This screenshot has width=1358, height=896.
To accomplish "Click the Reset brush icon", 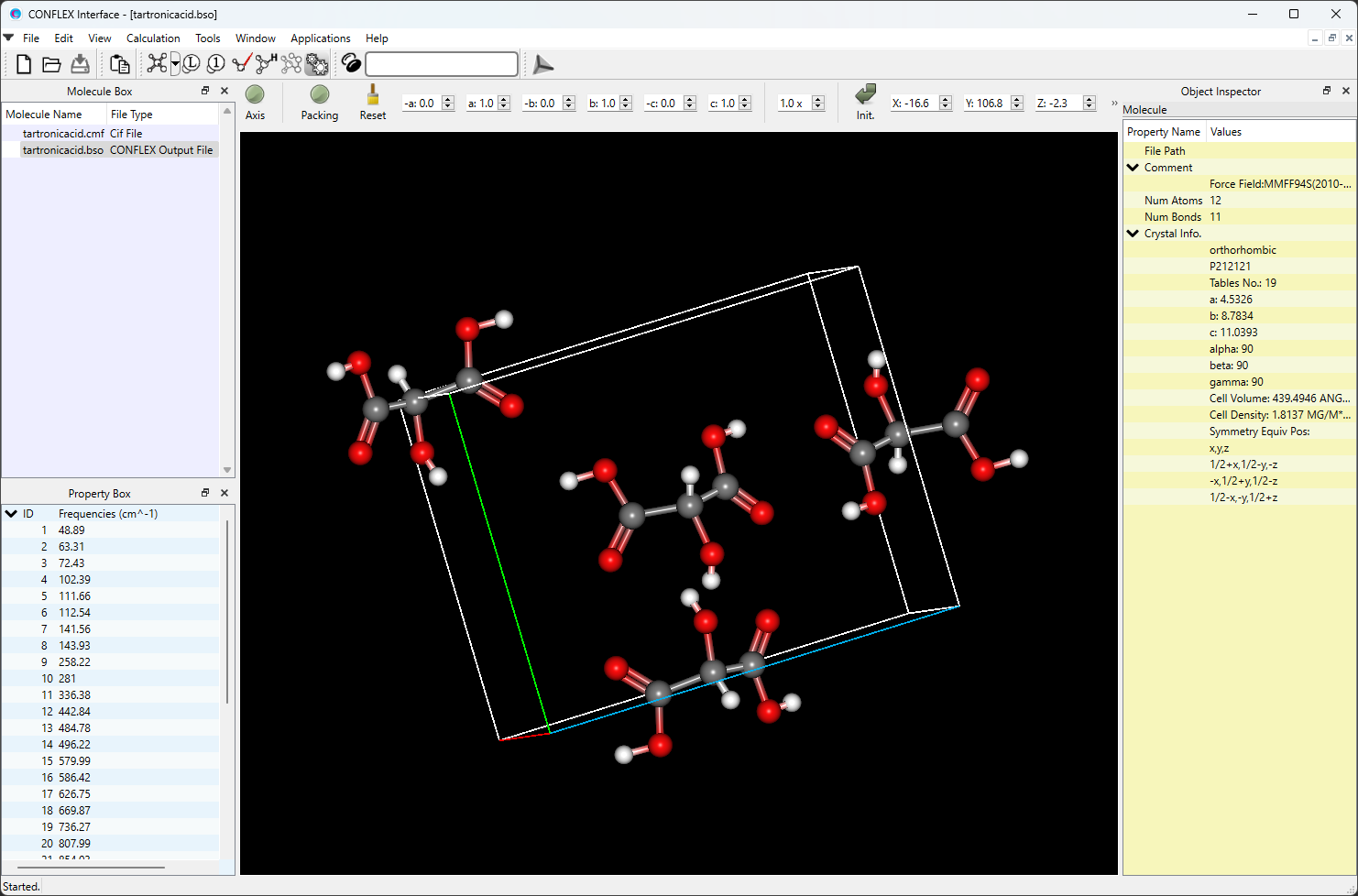I will [x=372, y=95].
